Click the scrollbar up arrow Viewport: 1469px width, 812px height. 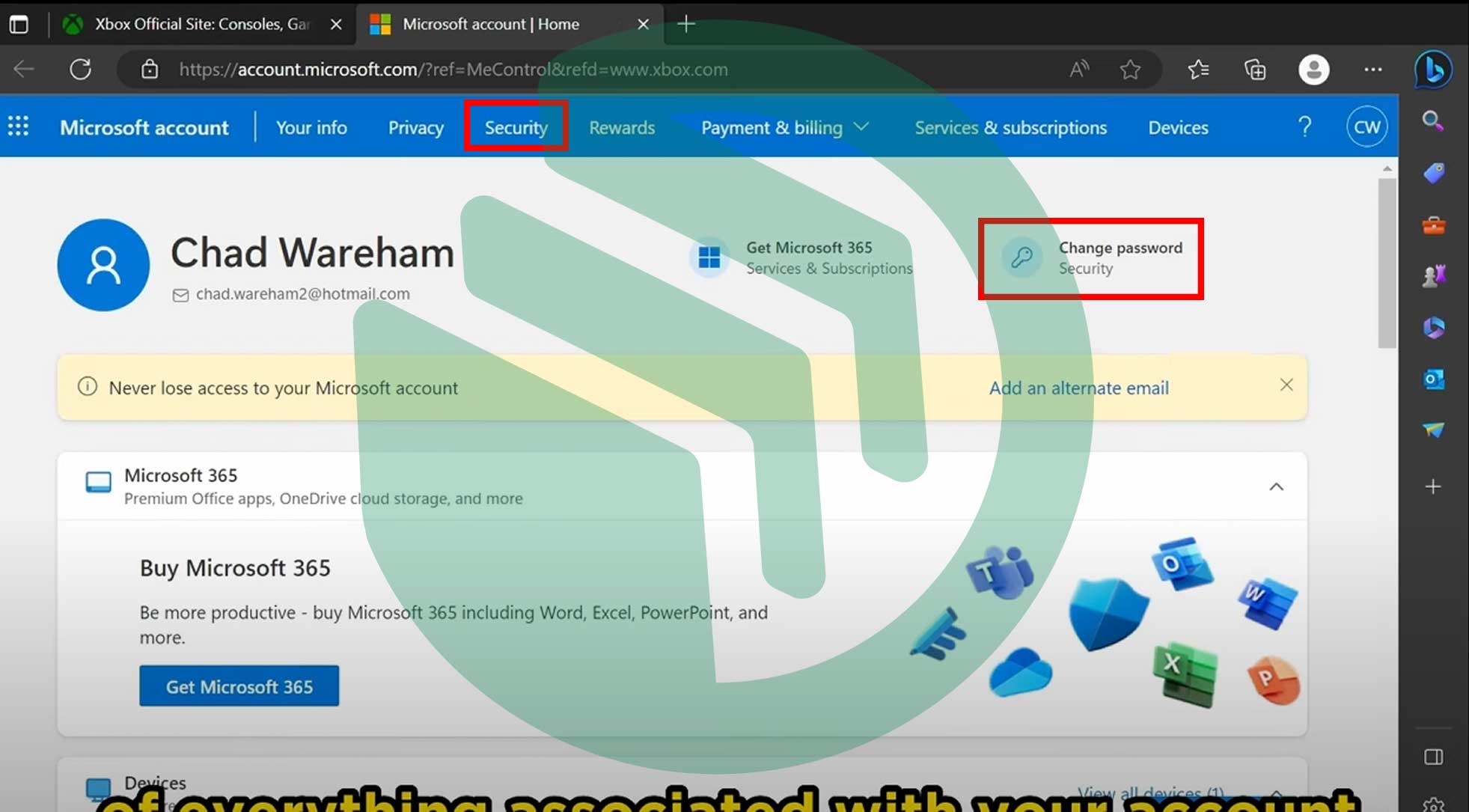click(x=1387, y=168)
